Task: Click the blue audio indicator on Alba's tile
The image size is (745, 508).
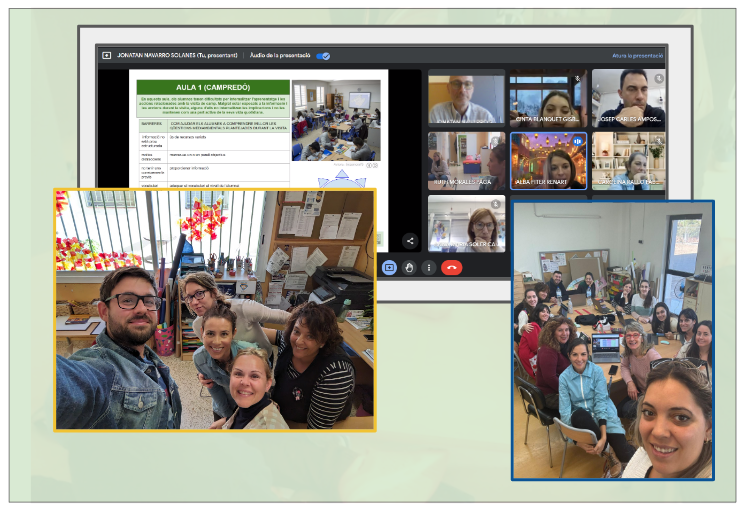Action: pos(577,141)
